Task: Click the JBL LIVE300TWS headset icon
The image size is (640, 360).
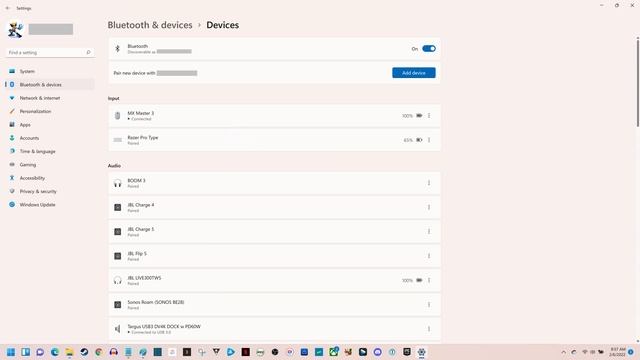Action: pos(118,280)
